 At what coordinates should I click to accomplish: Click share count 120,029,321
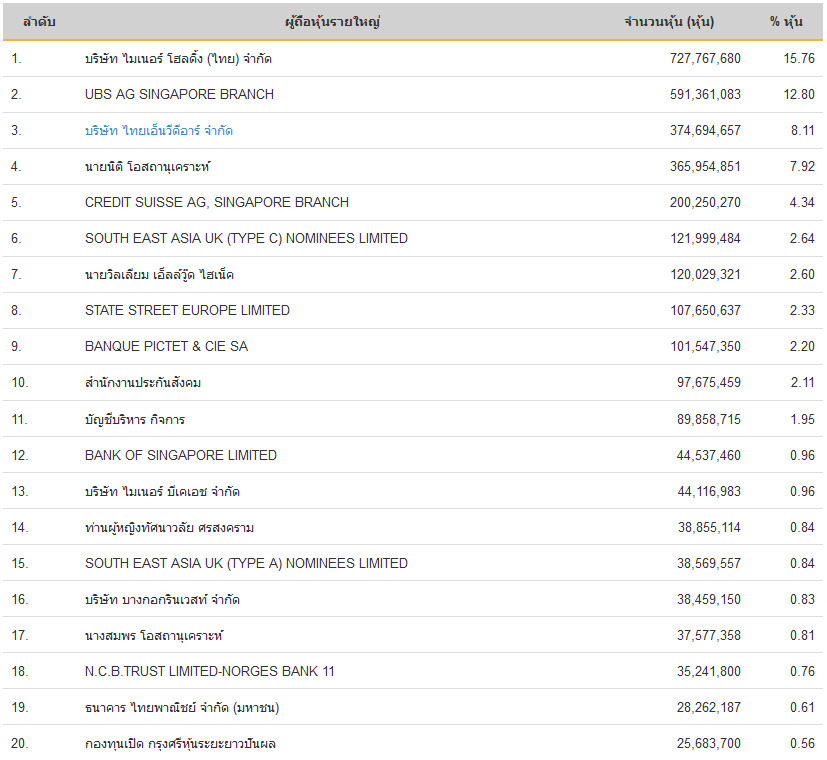tap(706, 274)
